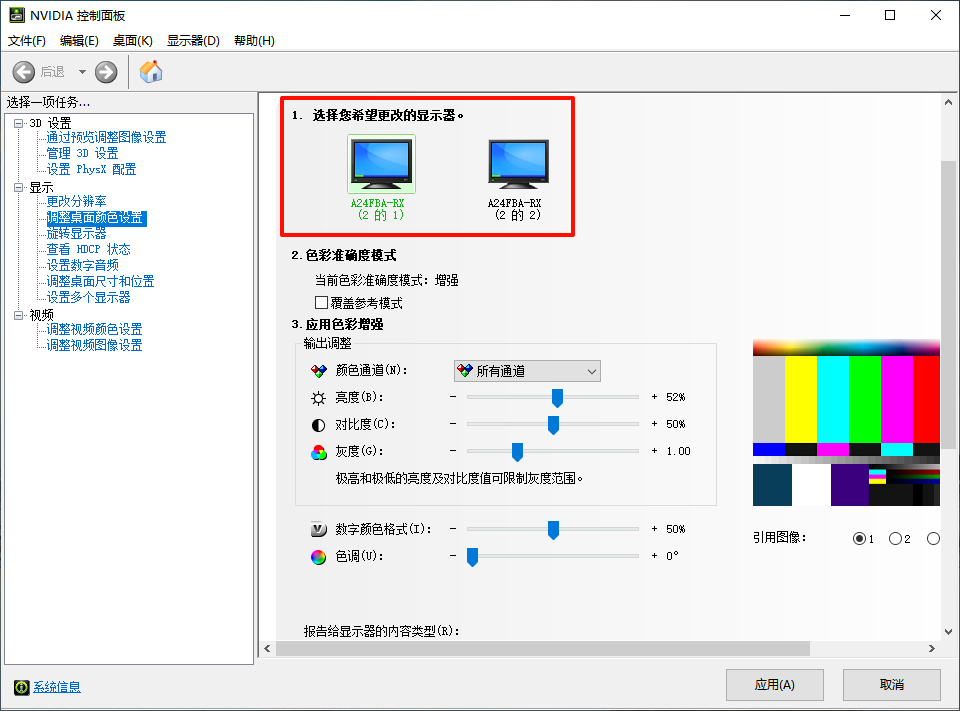Collapse the 视频 tree section
Screen dimensions: 960x711
pos(19,314)
